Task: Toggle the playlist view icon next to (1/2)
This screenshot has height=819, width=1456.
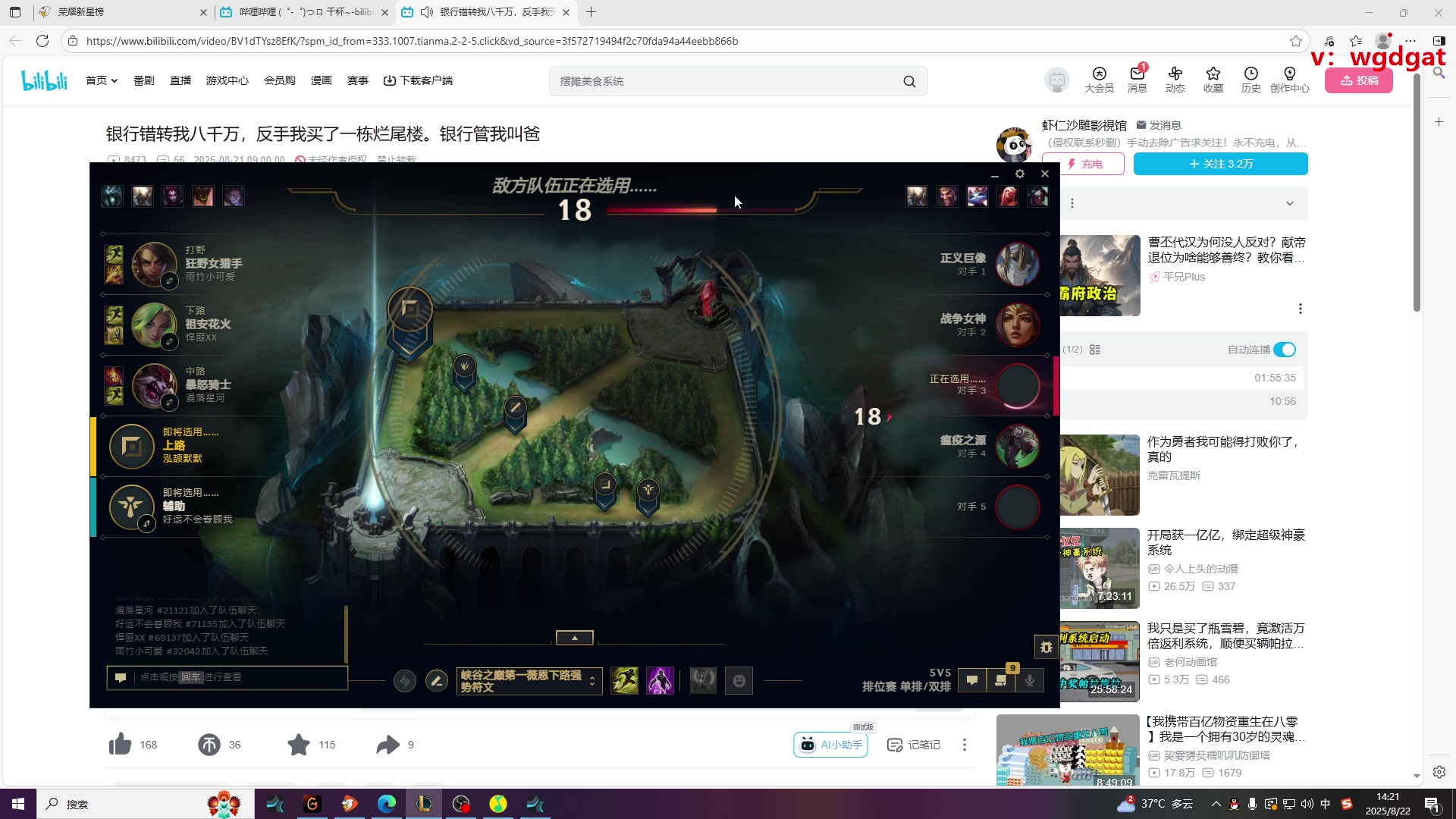Action: point(1095,350)
